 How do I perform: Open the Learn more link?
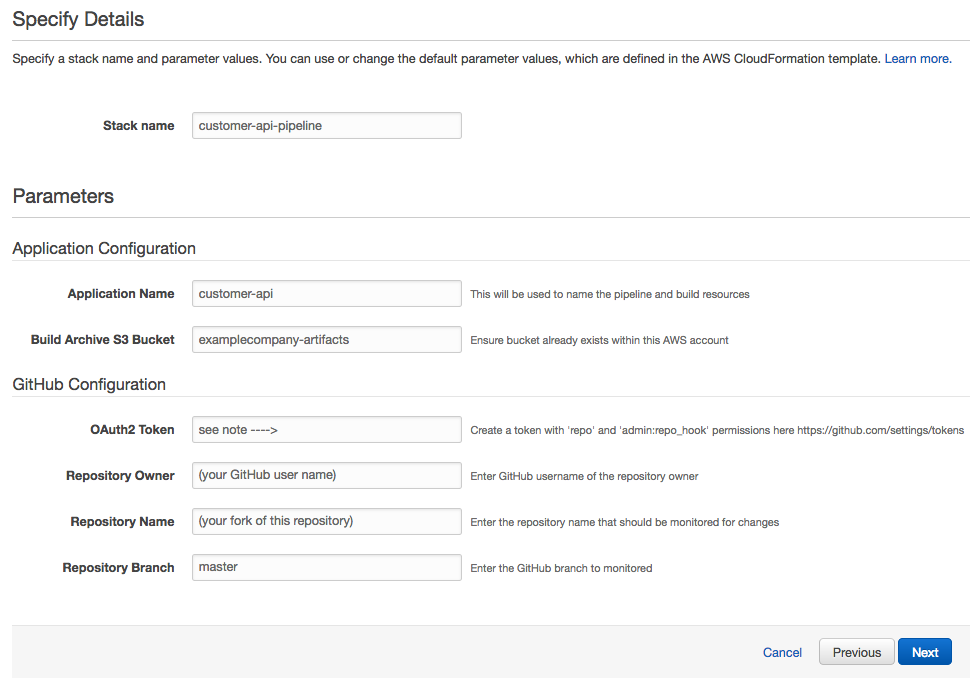tap(917, 59)
